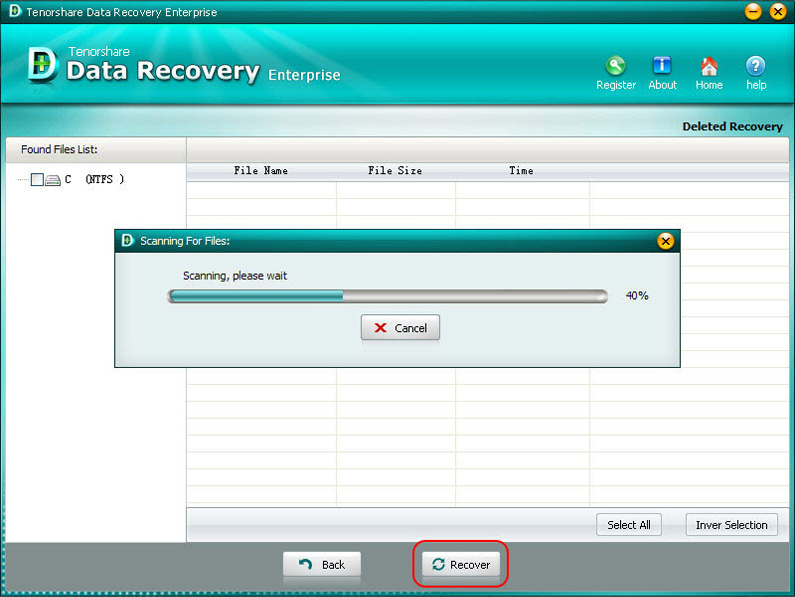Screen dimensions: 795x597
Task: Open help question mark icon
Action: point(756,67)
